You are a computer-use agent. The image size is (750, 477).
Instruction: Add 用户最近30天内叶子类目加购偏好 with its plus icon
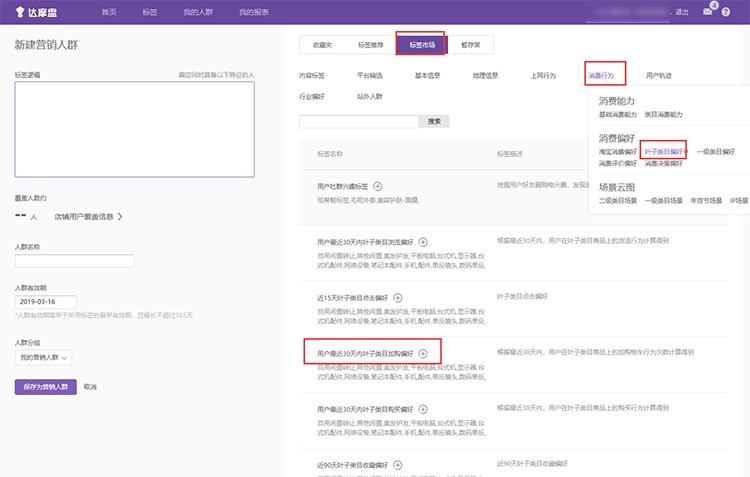pos(423,354)
